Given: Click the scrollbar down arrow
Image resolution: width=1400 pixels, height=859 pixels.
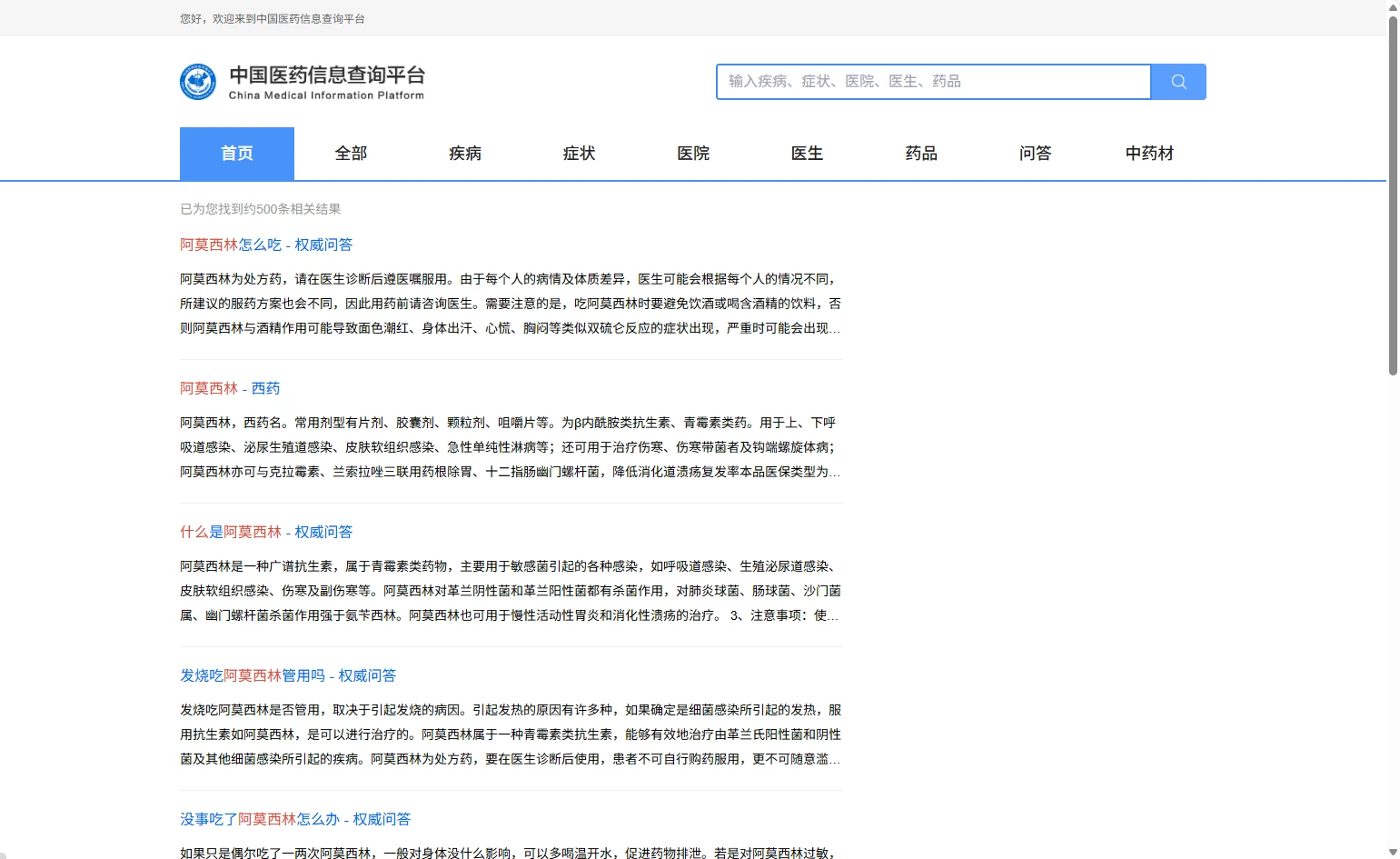Looking at the screenshot, I should pyautogui.click(x=1393, y=852).
